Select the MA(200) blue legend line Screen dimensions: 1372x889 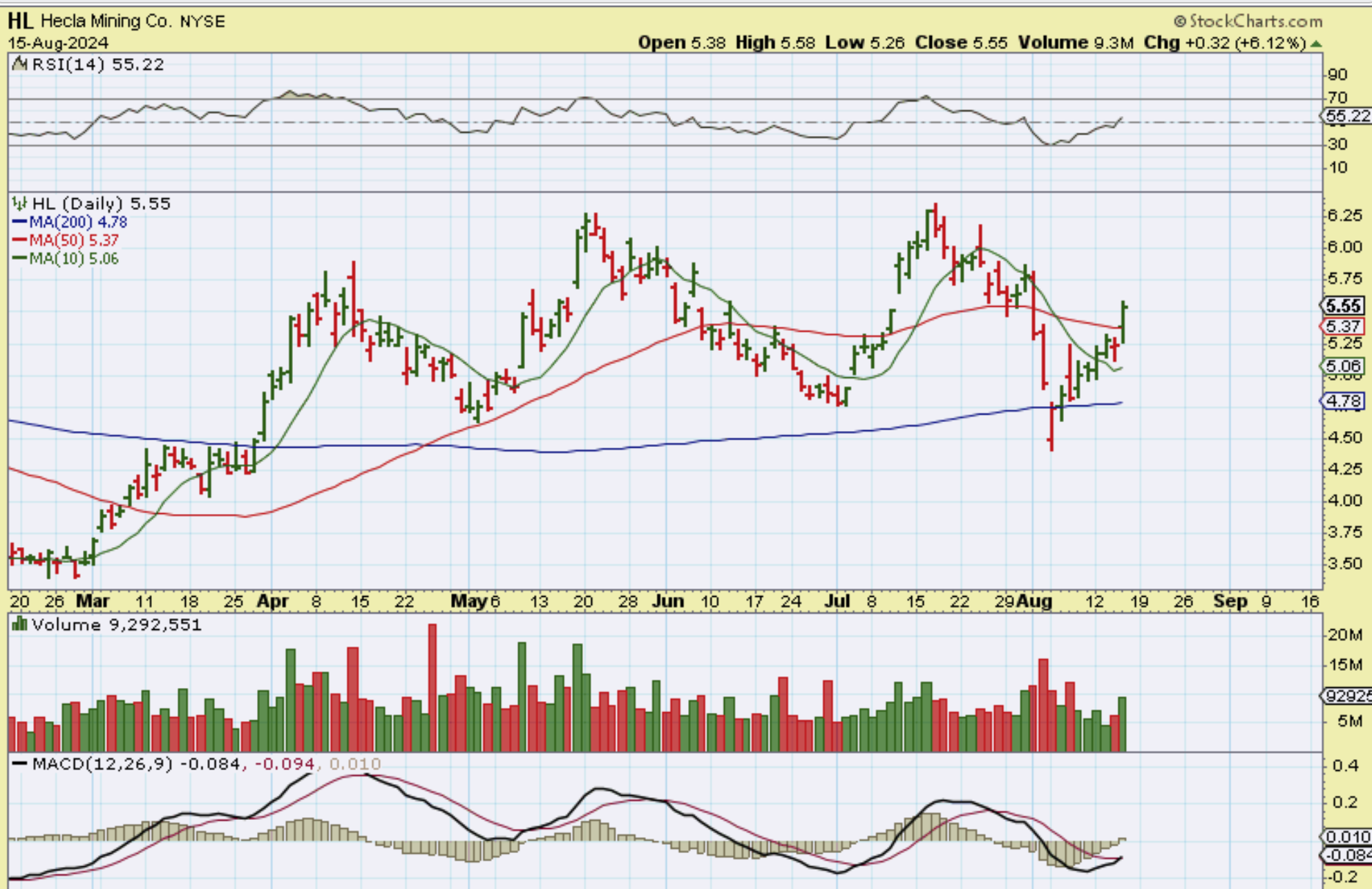19,222
